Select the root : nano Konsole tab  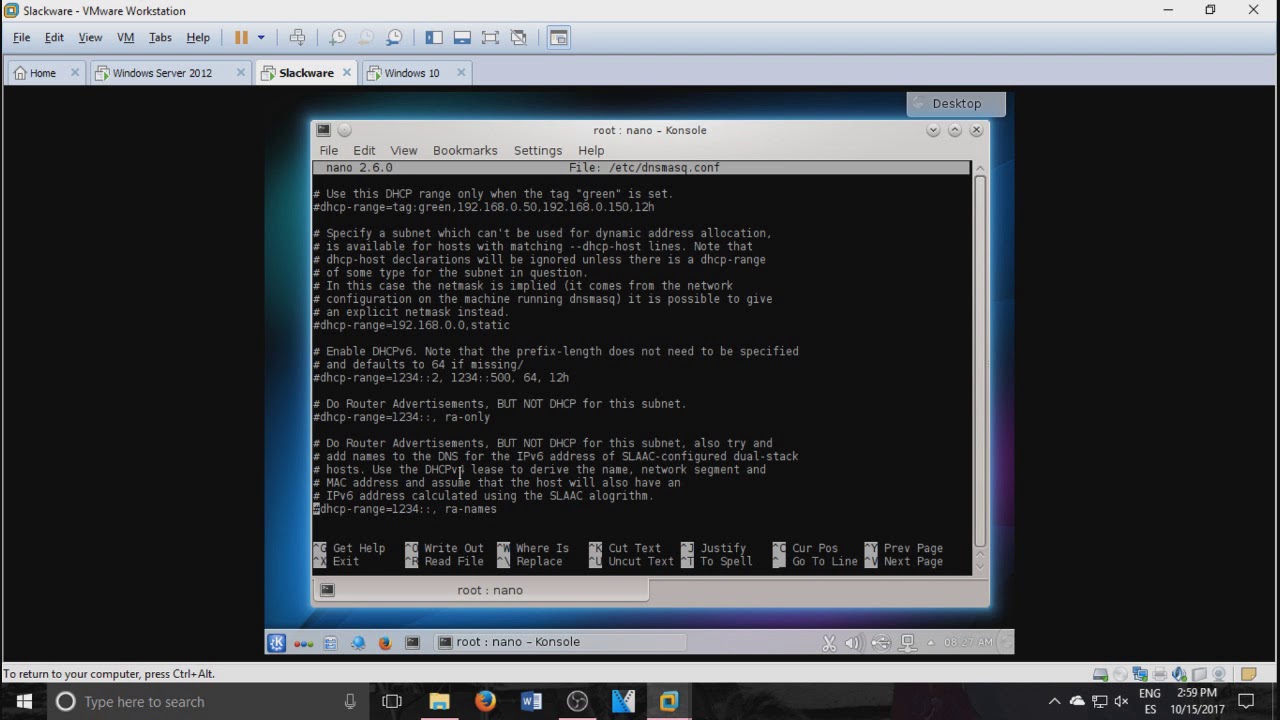(x=480, y=590)
